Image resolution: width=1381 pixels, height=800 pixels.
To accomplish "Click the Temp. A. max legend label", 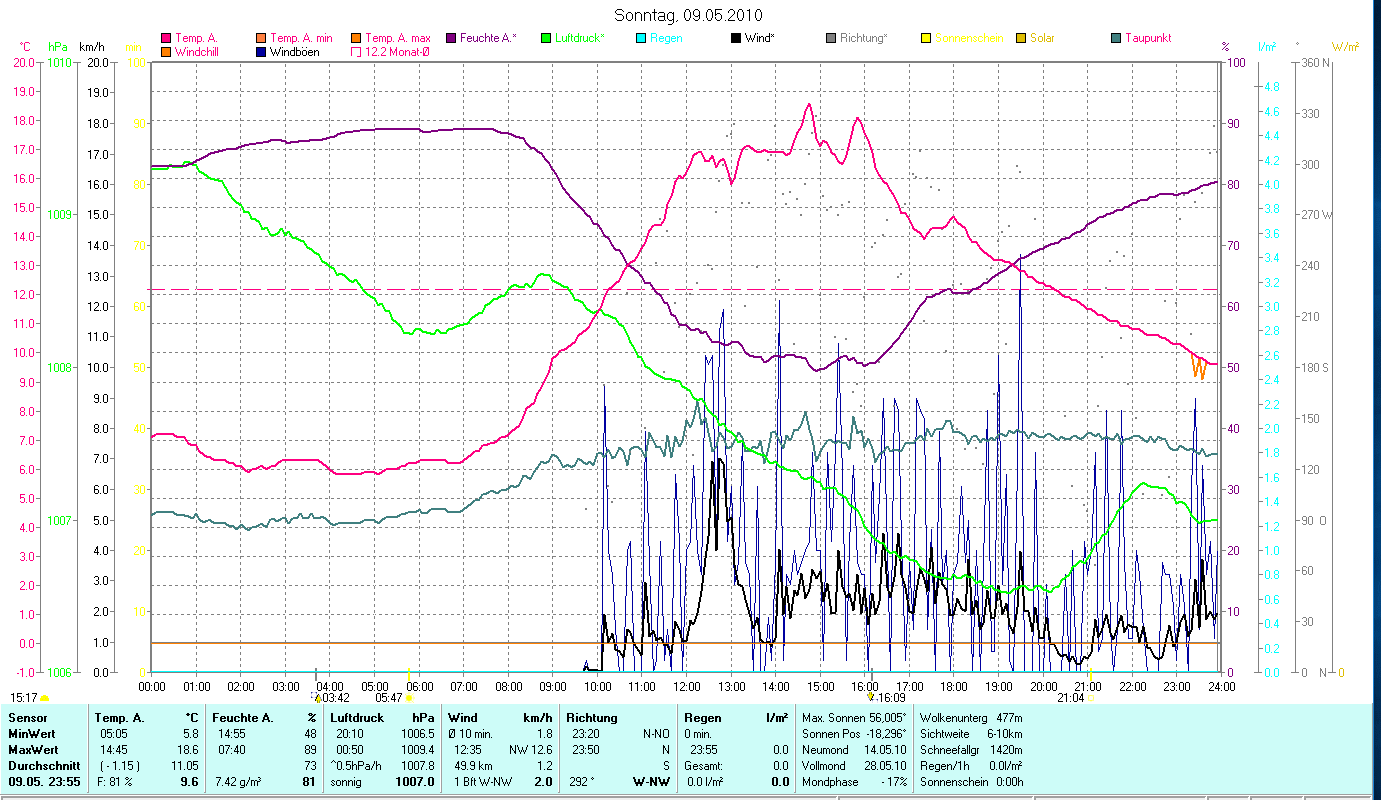I will 398,38.
